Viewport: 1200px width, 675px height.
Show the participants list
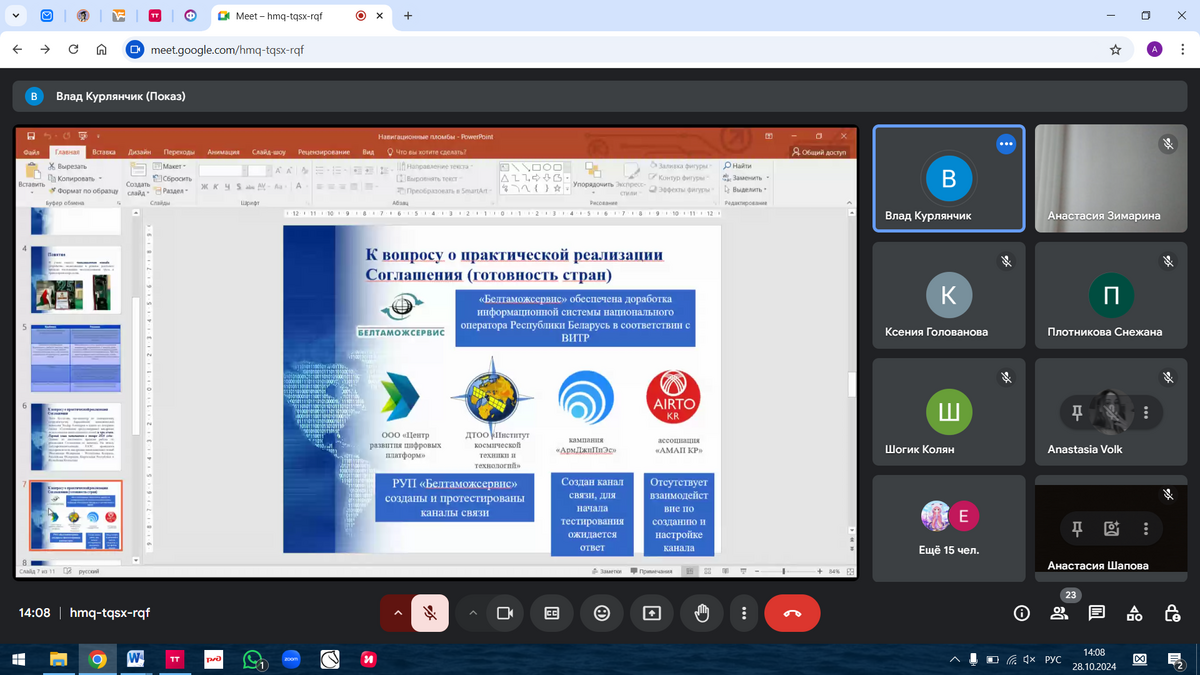pos(1060,613)
